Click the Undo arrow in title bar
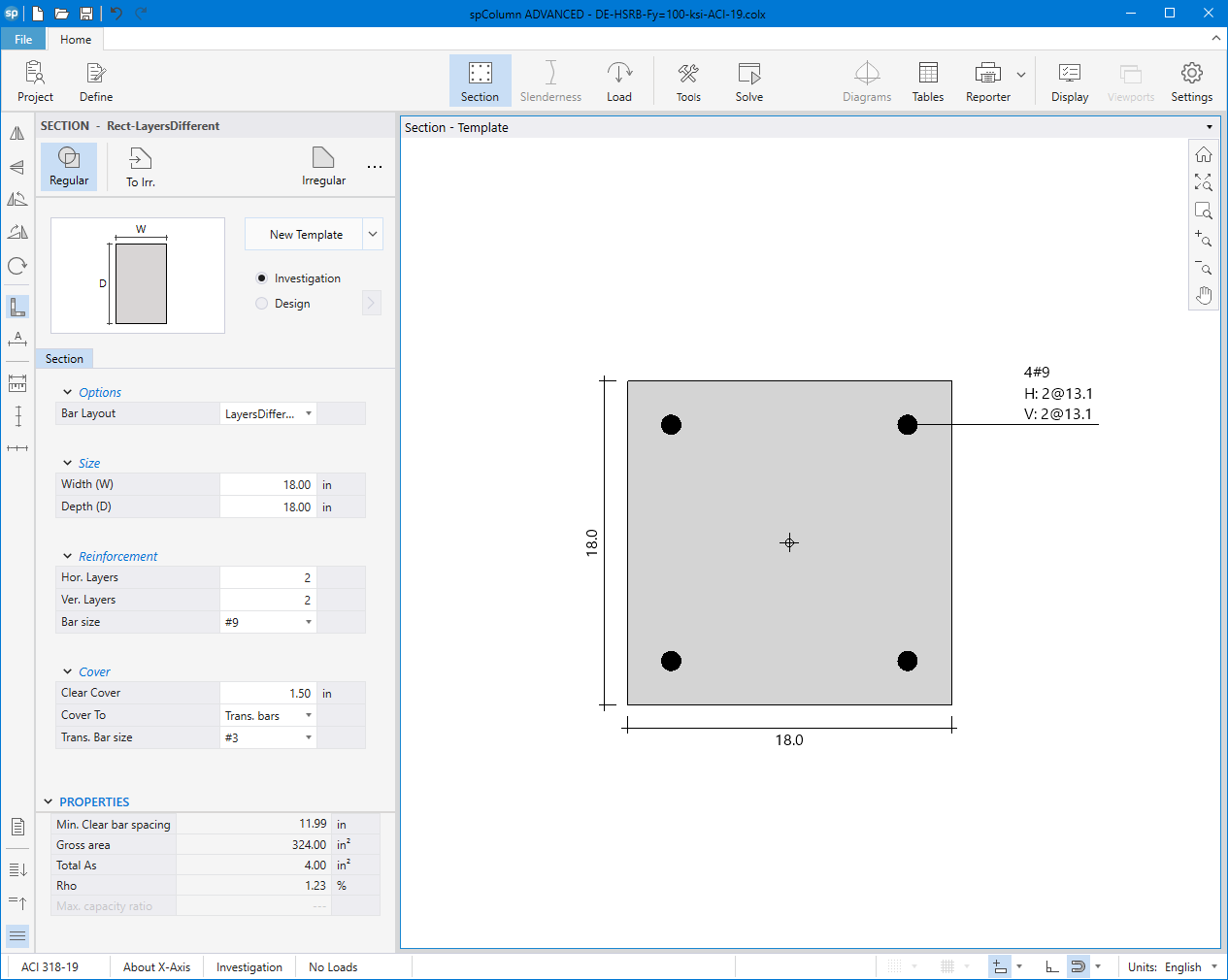Viewport: 1228px width, 980px height. coord(116,14)
